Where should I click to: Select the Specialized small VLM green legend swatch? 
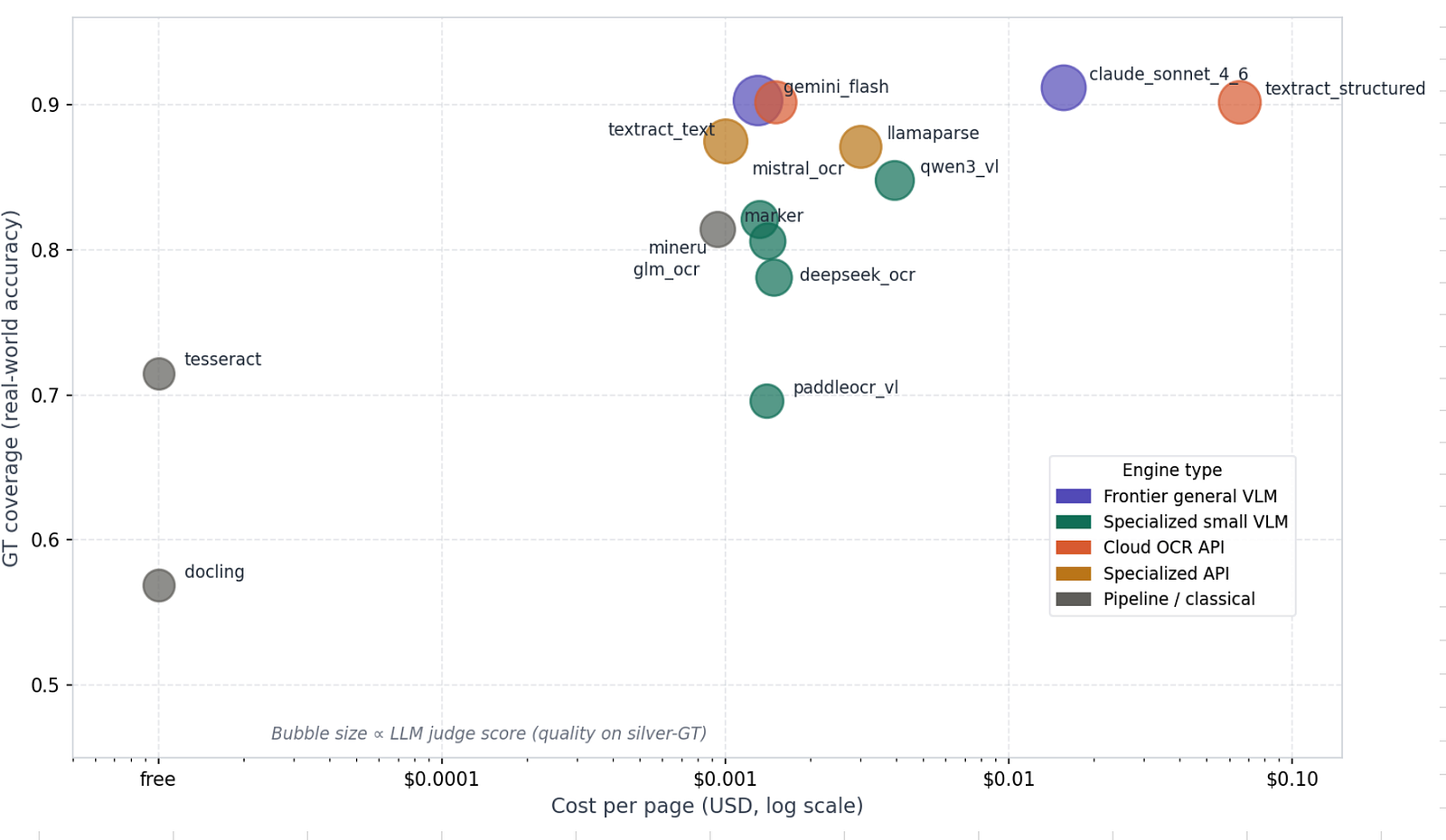[1074, 522]
